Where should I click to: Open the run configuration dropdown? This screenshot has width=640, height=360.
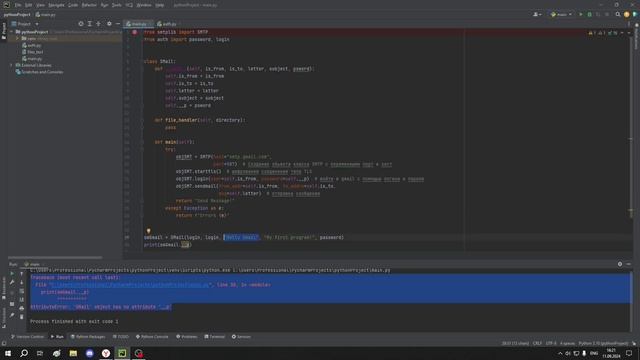(x=561, y=15)
